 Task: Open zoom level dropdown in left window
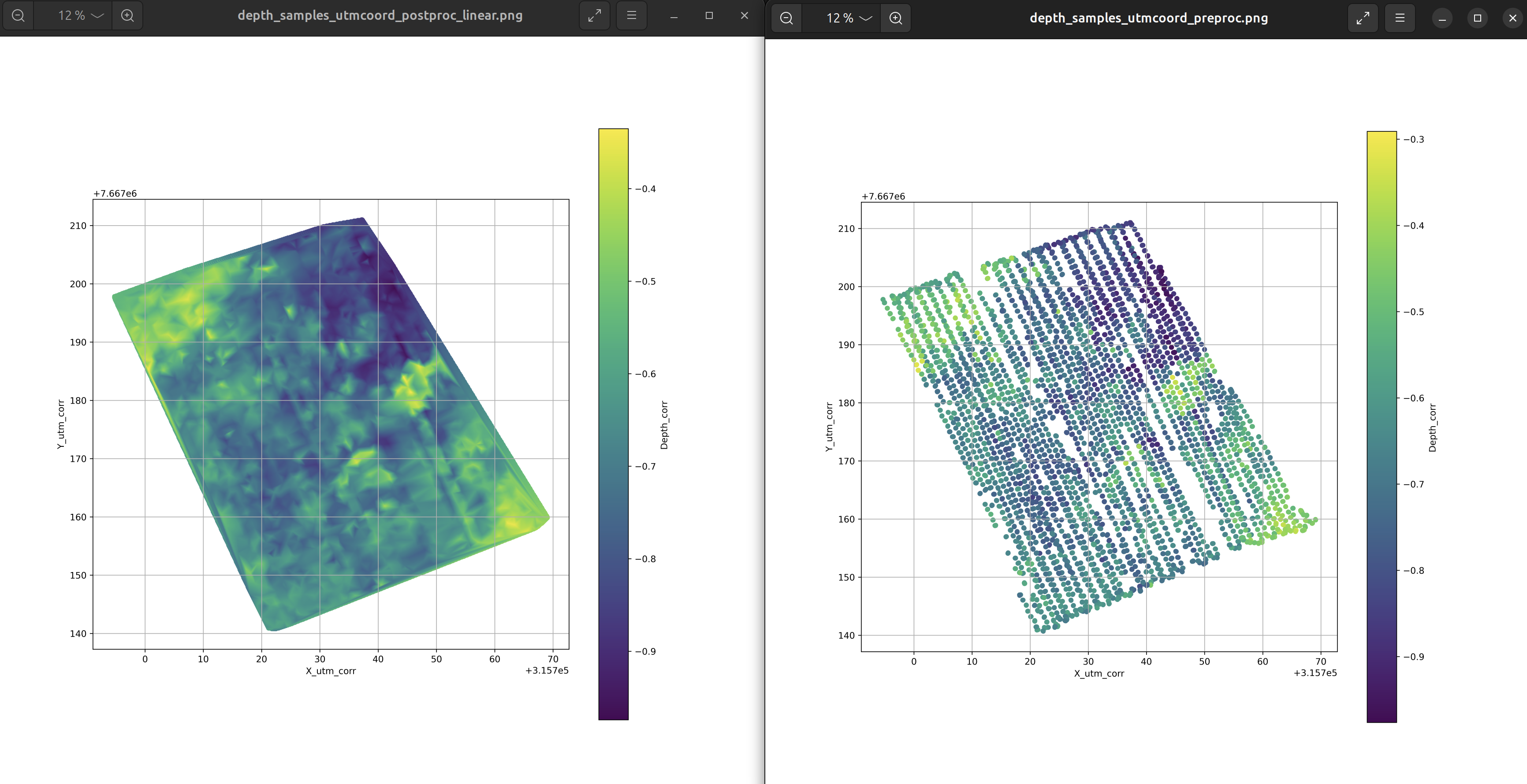tap(81, 16)
